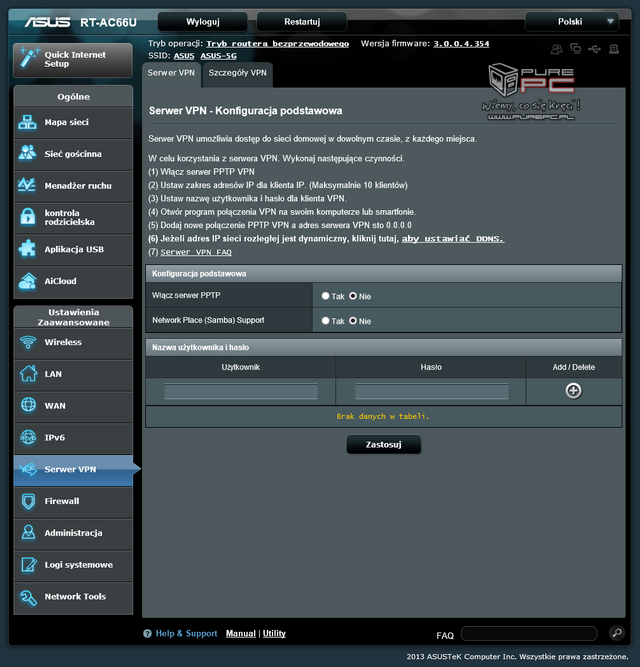
Task: Click the Konfiguracja podstawowa section header
Action: pyautogui.click(x=384, y=274)
